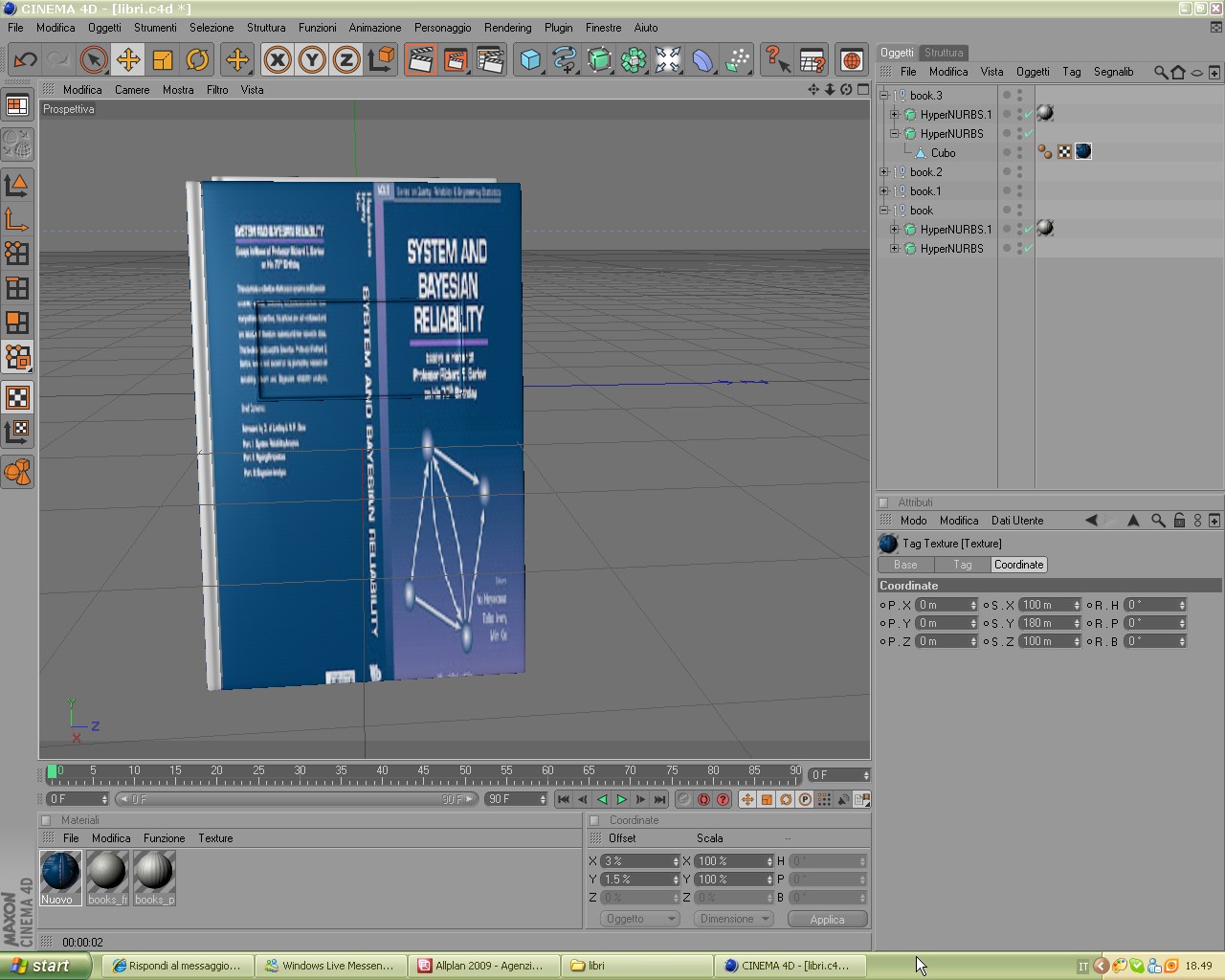Expand the book.1 object
The height and width of the screenshot is (980, 1225).
[x=884, y=190]
